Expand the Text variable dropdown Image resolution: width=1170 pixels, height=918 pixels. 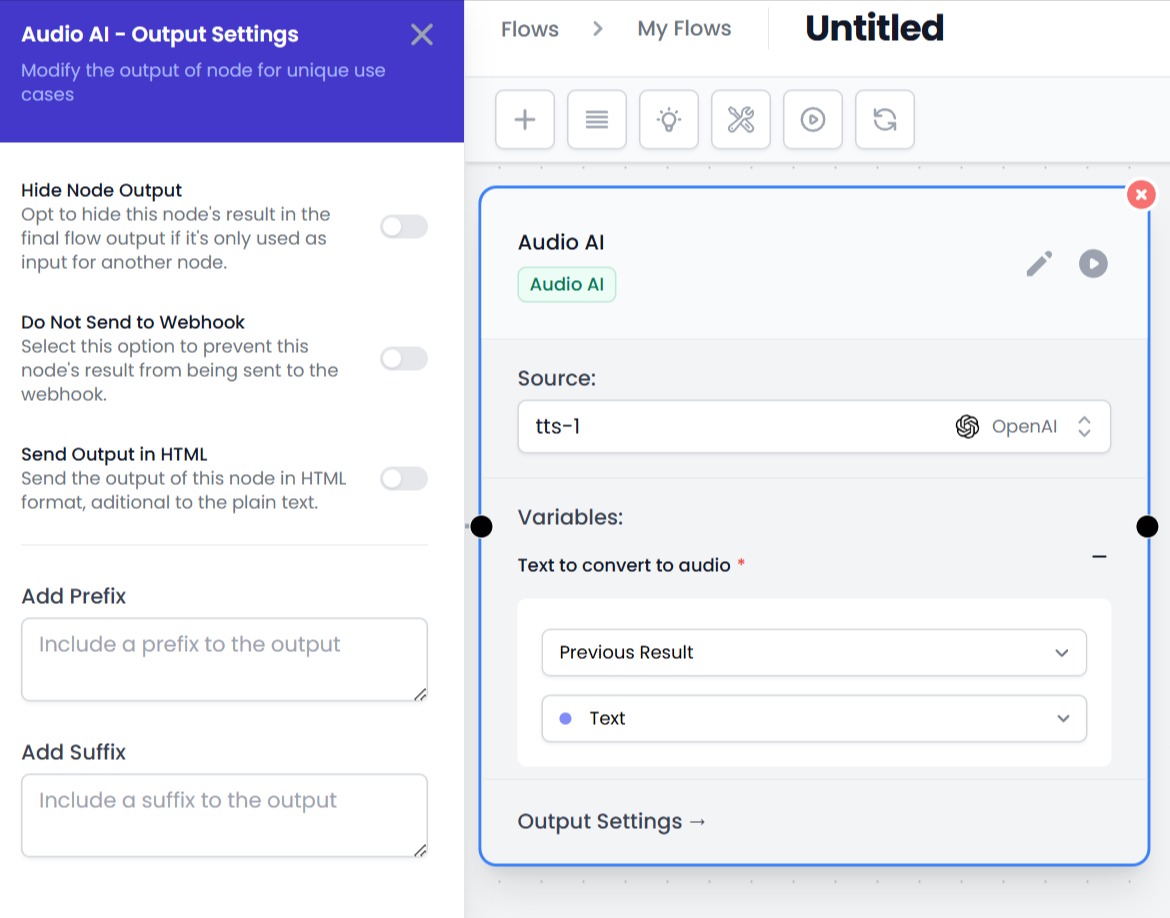813,719
